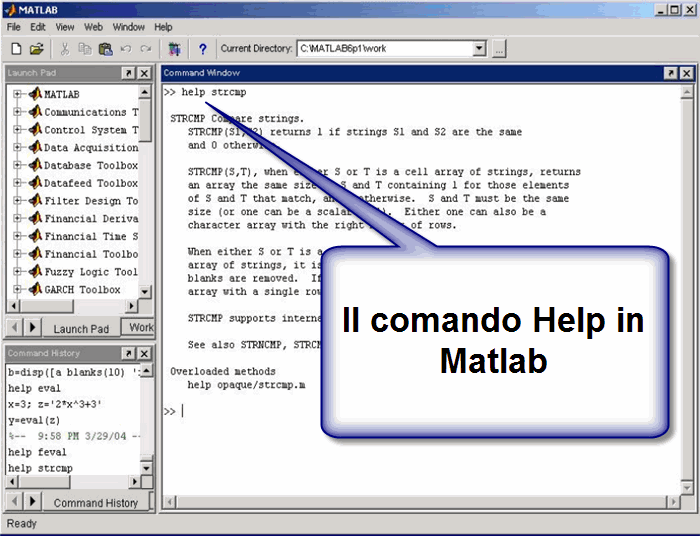Click Launch Pad tab scroll right arrow
The height and width of the screenshot is (536, 700).
[32, 328]
